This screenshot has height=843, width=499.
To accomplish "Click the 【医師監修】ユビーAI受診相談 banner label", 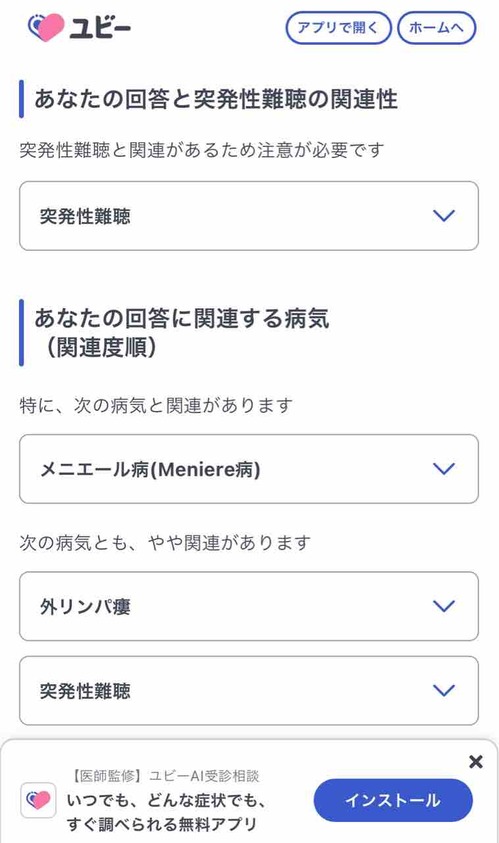I will [x=163, y=776].
